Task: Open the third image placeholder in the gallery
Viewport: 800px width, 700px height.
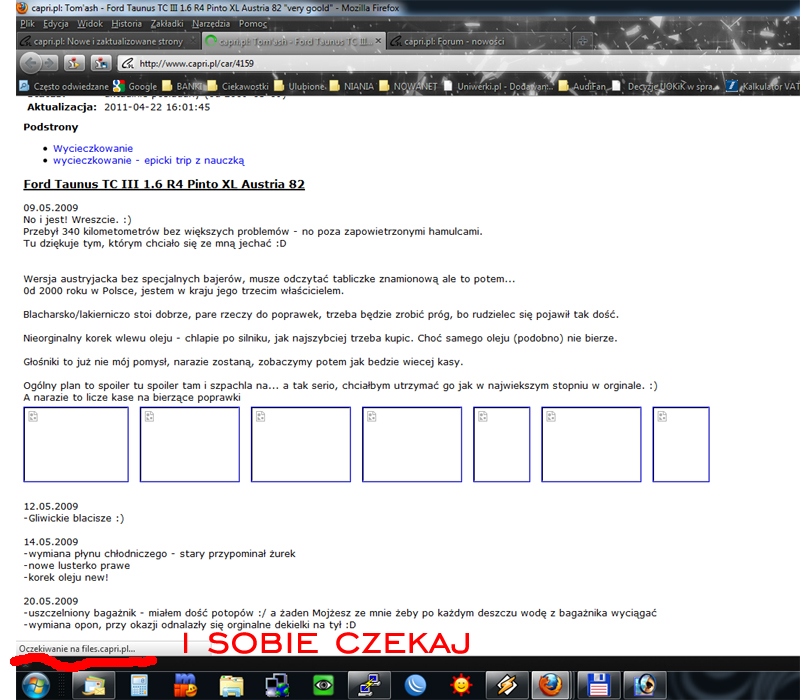Action: click(x=301, y=444)
